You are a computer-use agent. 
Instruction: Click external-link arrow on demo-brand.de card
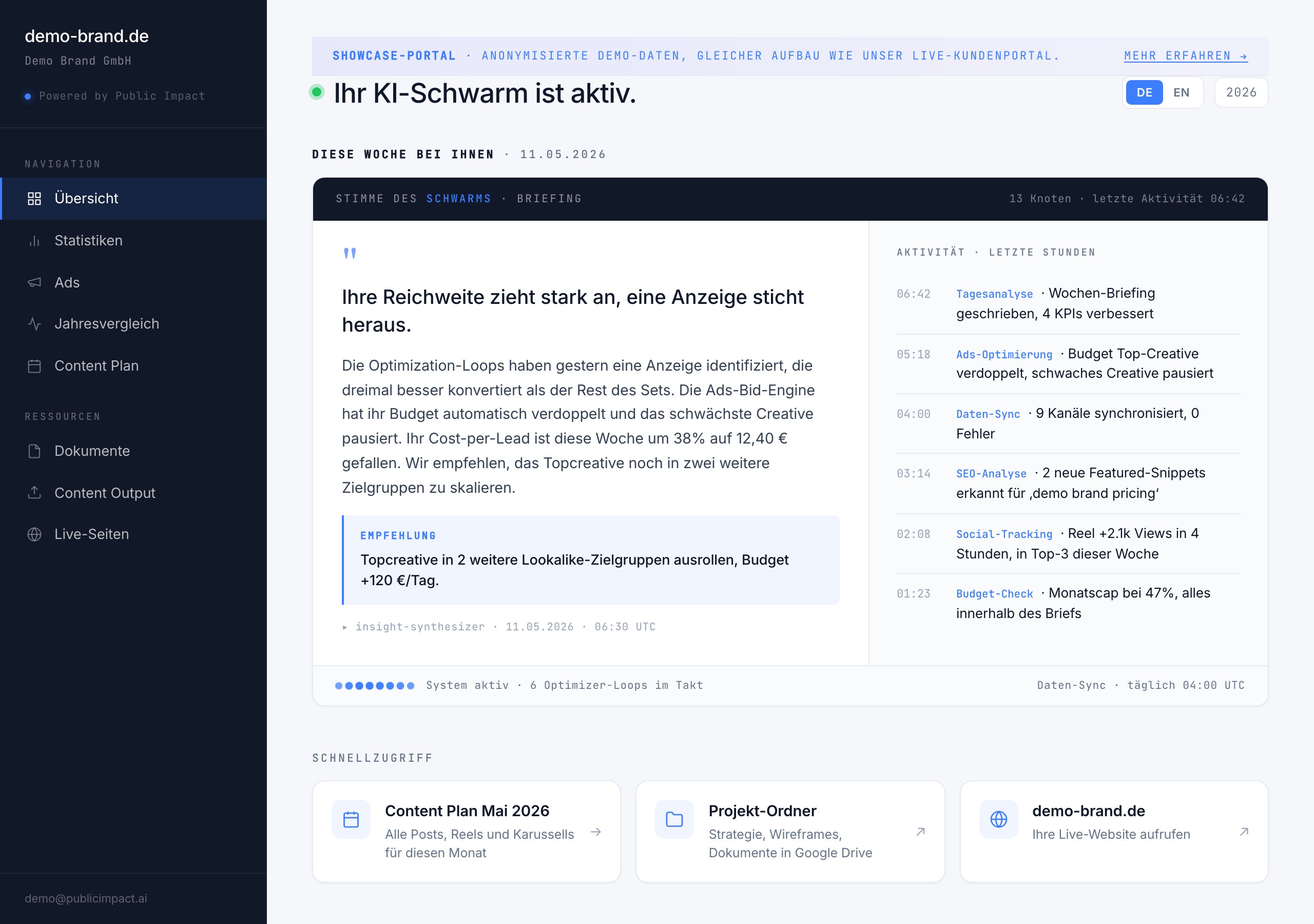coord(1244,832)
